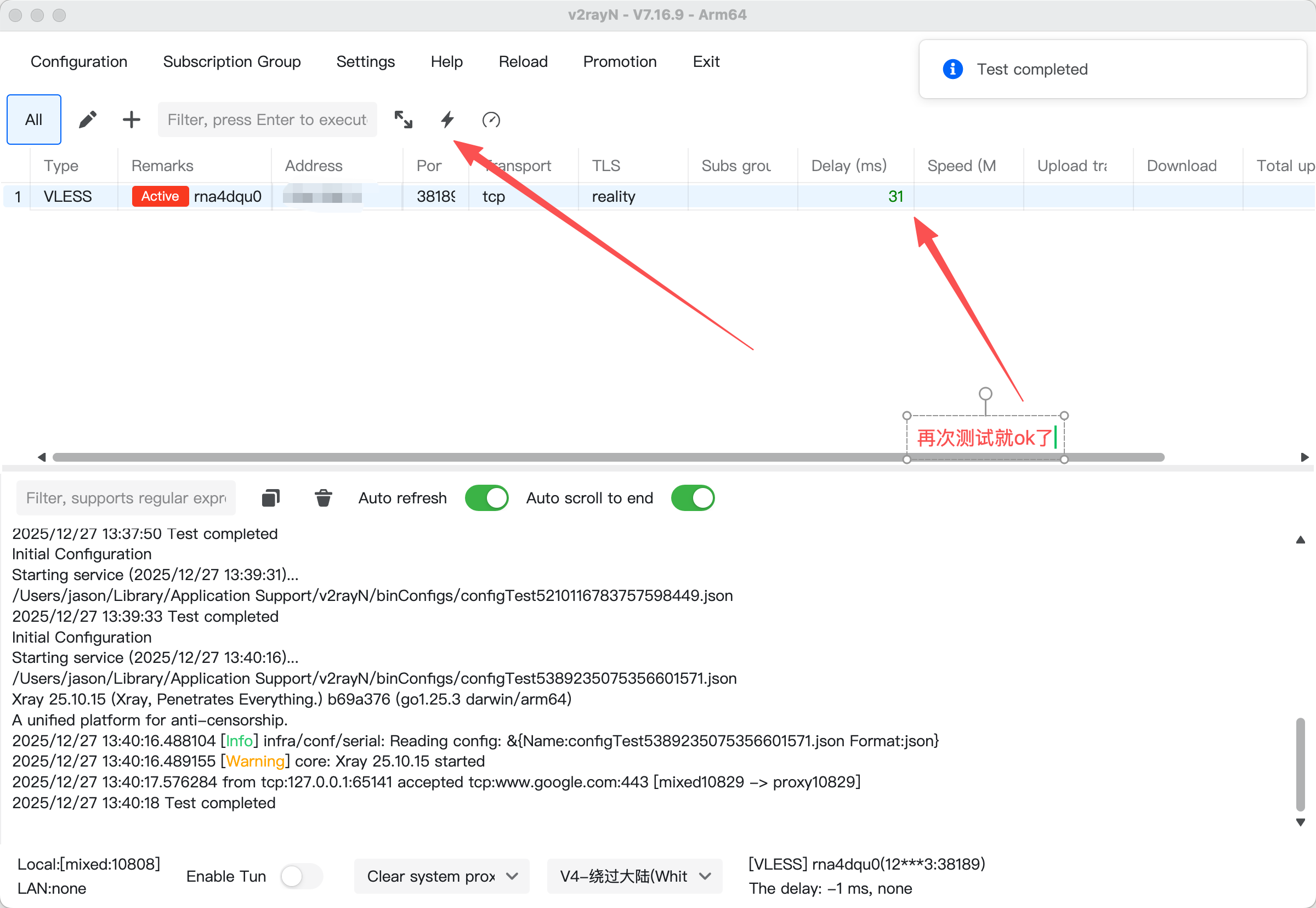
Task: Click 'A unified platform for anti-censorship.' line
Action: click(x=150, y=720)
